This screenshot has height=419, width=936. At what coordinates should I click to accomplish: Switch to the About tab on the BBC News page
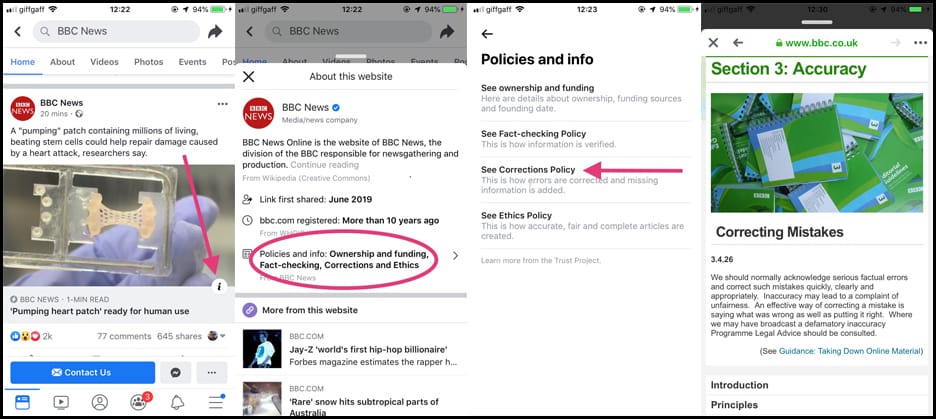pyautogui.click(x=62, y=62)
